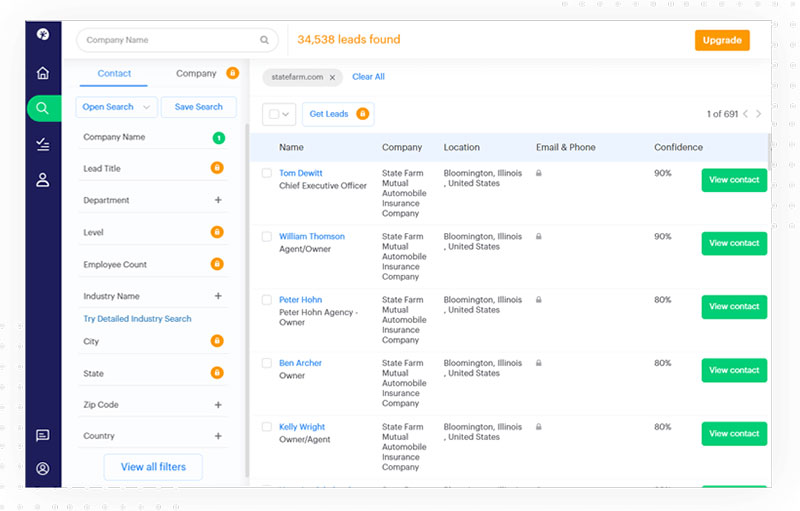
Task: View contact for Tom Dewitt
Action: tap(734, 180)
